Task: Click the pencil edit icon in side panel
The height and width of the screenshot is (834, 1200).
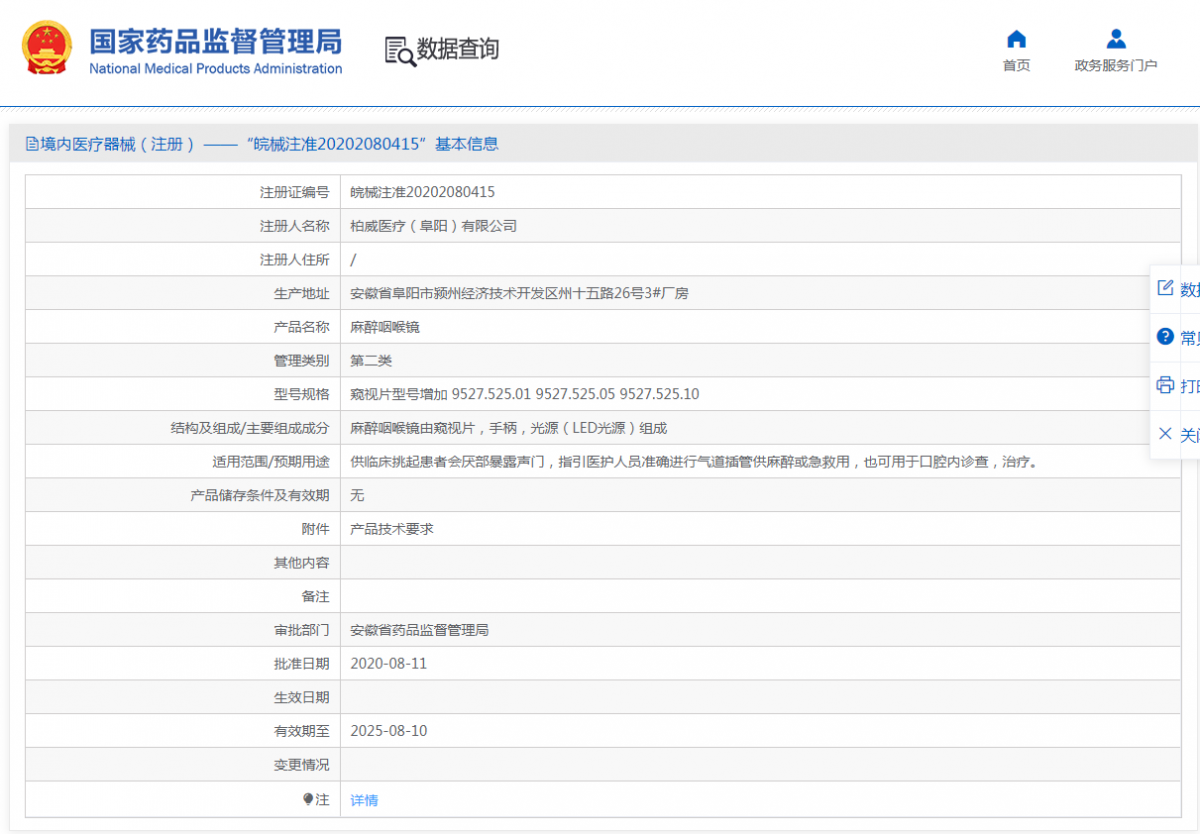Action: [1164, 288]
